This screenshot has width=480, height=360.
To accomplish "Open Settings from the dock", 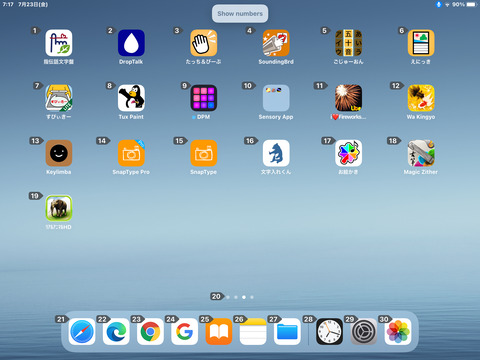I will (364, 332).
